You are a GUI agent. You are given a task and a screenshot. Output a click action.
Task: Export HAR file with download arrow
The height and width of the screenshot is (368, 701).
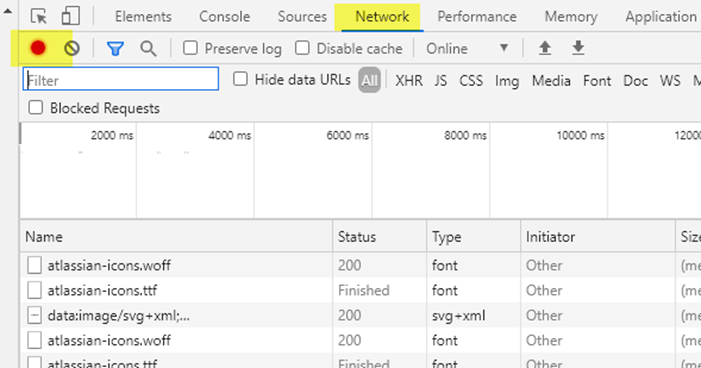[x=578, y=48]
